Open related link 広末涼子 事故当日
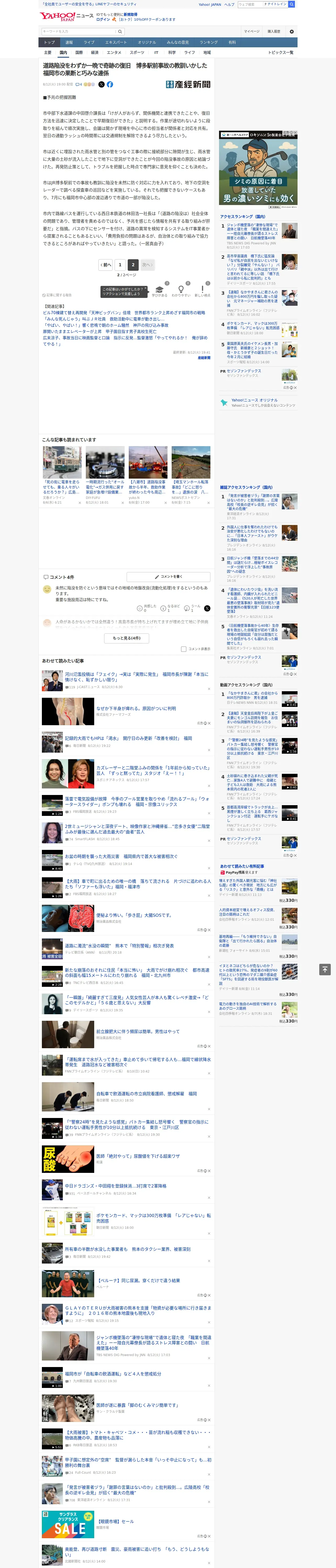Viewport: 336px width, 1568px height. pos(125,341)
